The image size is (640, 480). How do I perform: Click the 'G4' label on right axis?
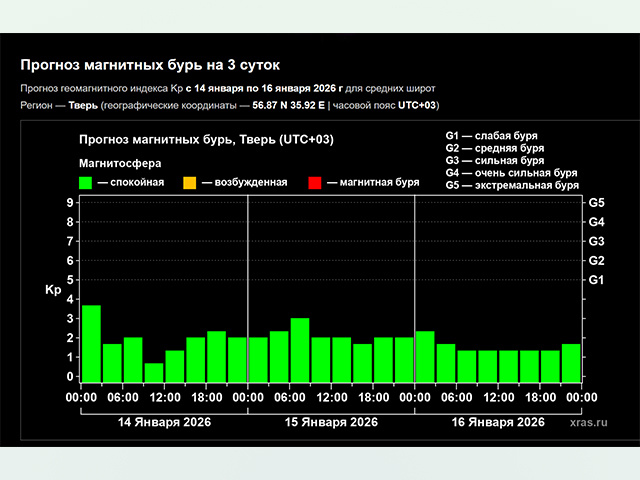(x=596, y=222)
